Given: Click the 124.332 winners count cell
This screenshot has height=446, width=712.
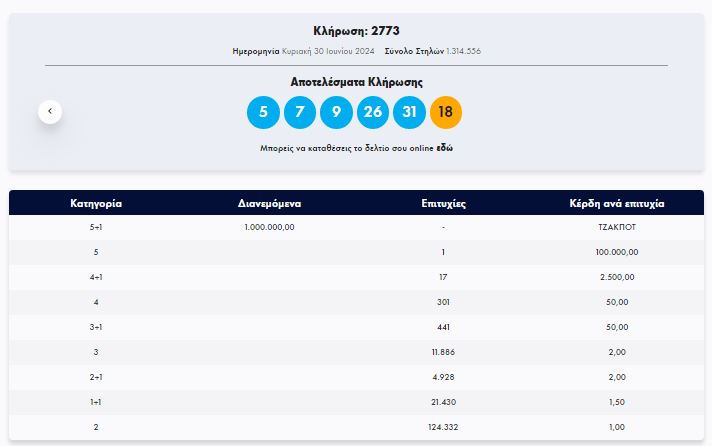Looking at the screenshot, I should click(443, 427).
